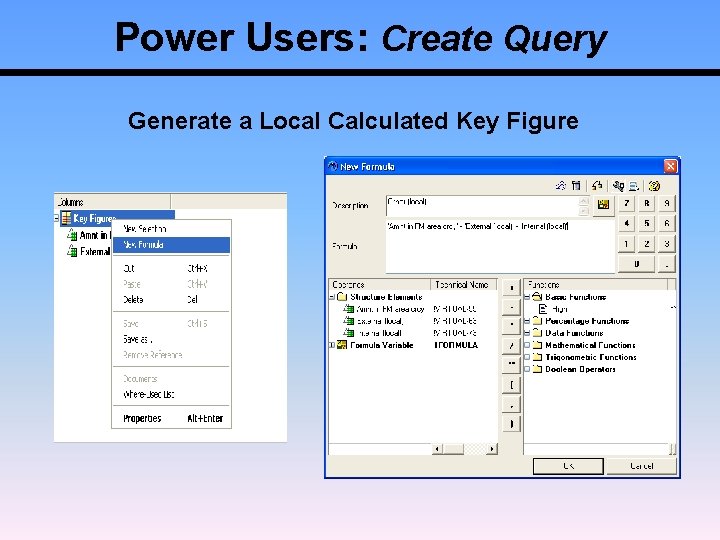The width and height of the screenshot is (720, 540).
Task: Click the Functions column header
Action: [596, 285]
